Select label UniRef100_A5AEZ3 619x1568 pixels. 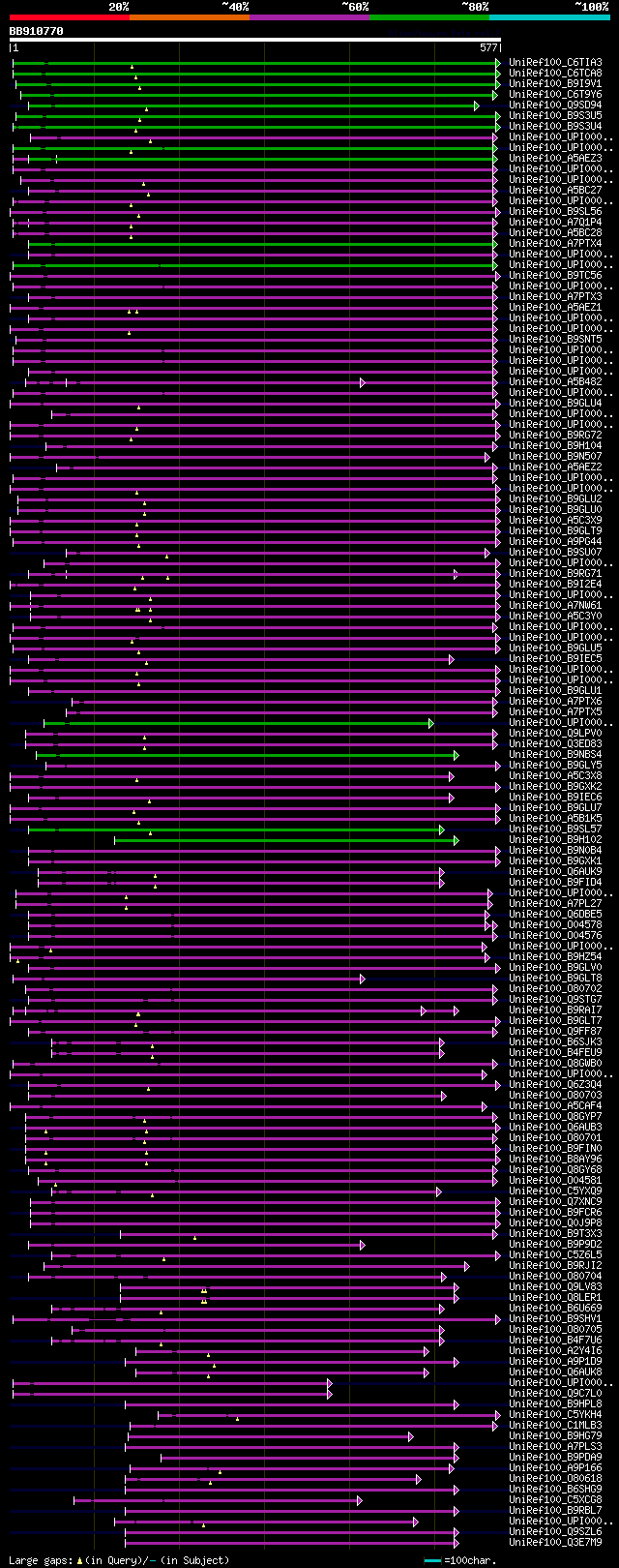555,159
